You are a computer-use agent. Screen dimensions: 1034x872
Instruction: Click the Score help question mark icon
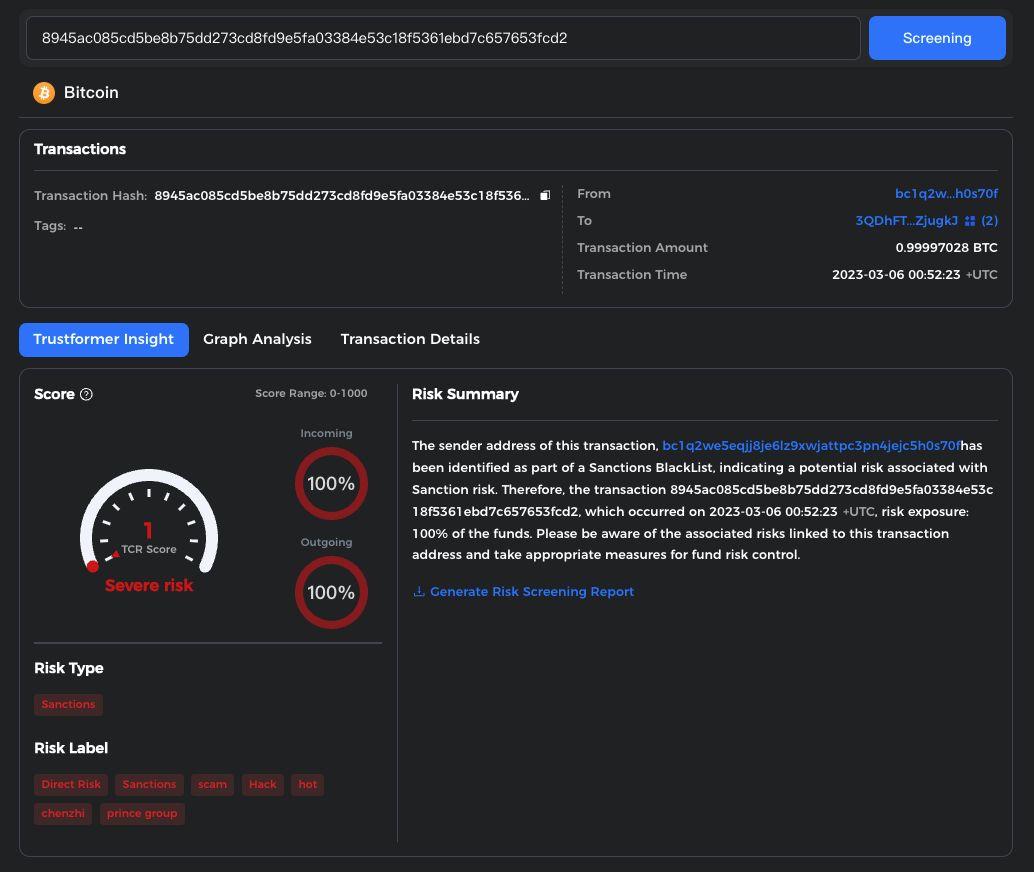tap(86, 394)
